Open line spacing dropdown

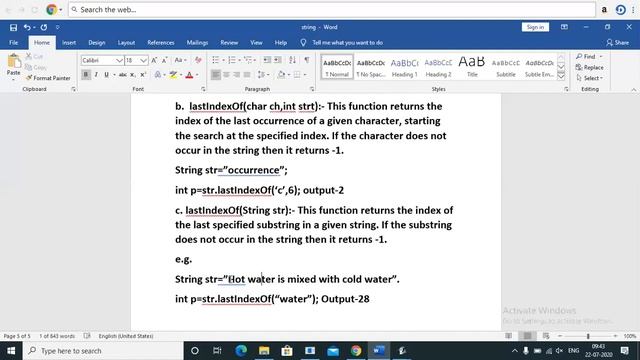[x=268, y=75]
